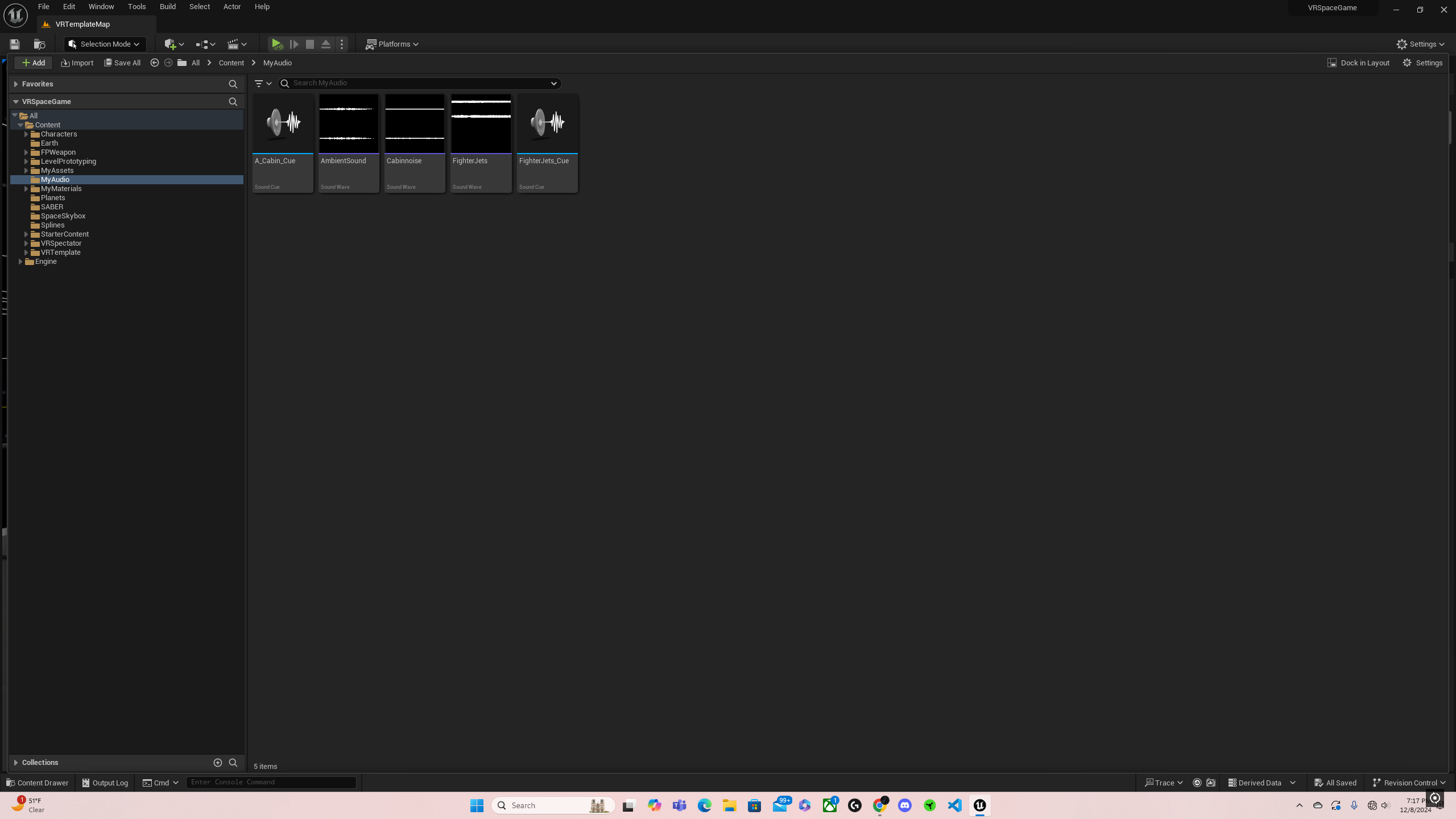Click the Play button to simulate
This screenshot has height=819, width=1456.
(276, 43)
